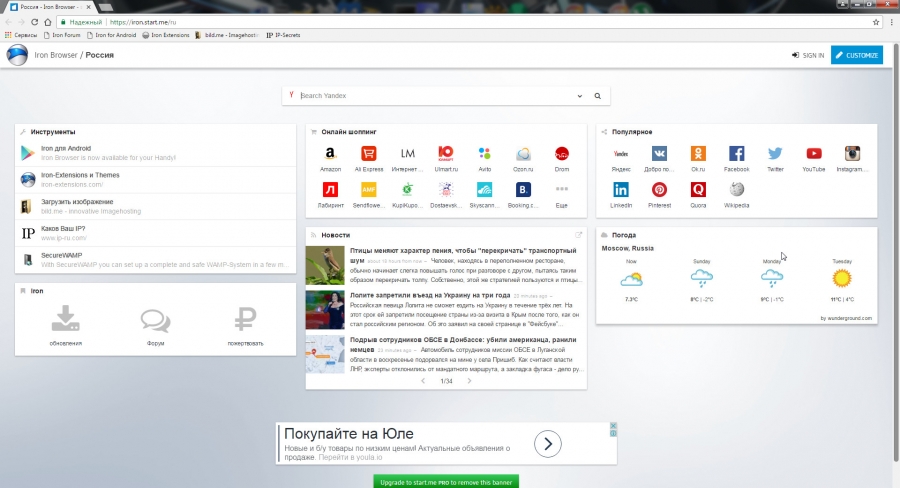Open the Ozon.ru icon
This screenshot has height=488, width=900.
pyautogui.click(x=523, y=154)
